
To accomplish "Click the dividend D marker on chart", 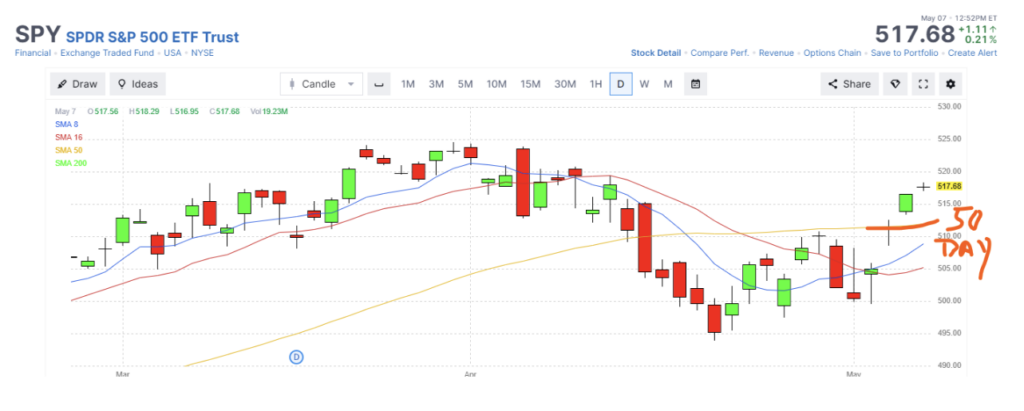I will [x=296, y=357].
